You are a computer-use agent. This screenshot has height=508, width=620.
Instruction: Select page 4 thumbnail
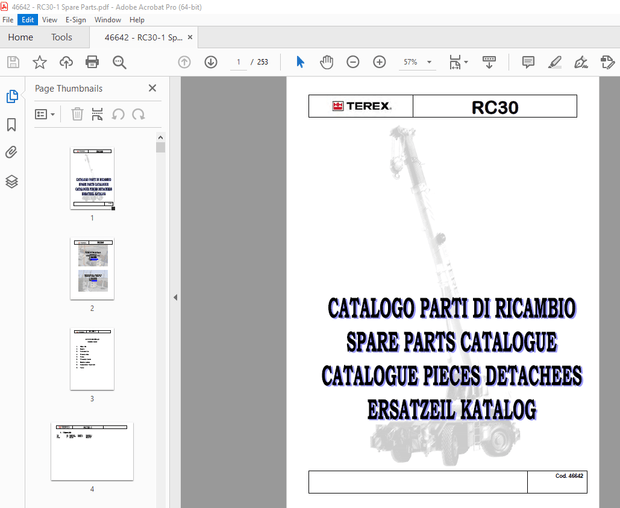[92, 451]
